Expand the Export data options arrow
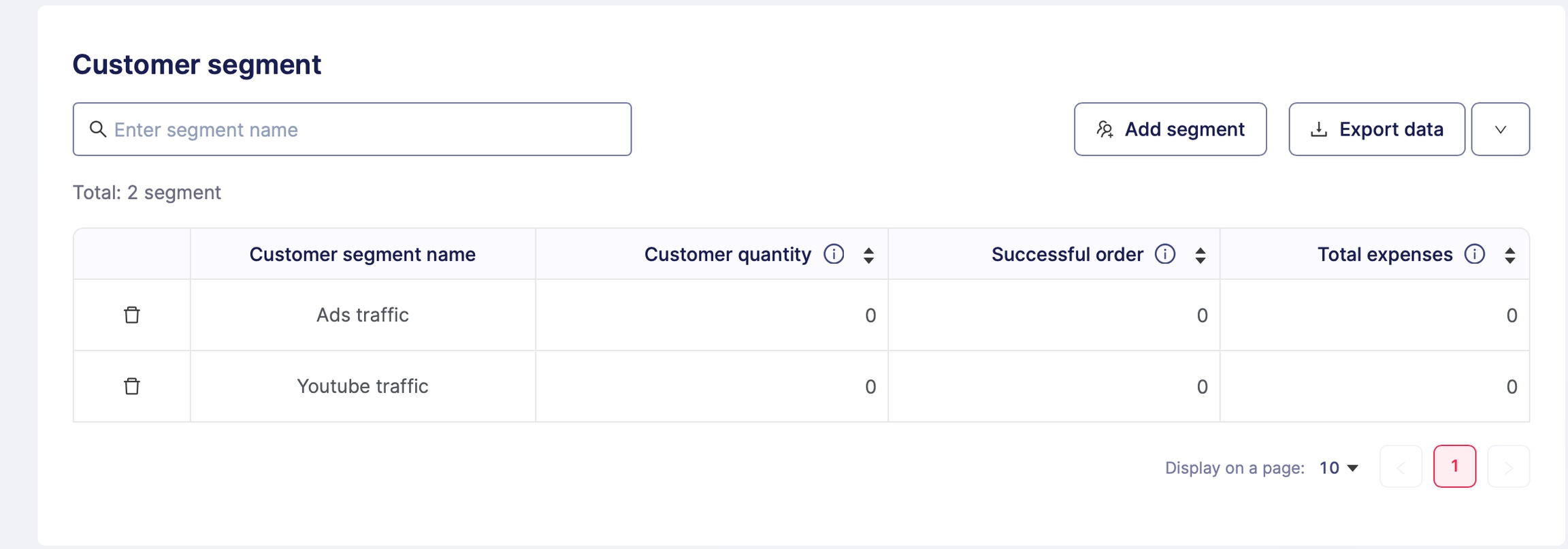This screenshot has width=1568, height=549. [x=1500, y=129]
